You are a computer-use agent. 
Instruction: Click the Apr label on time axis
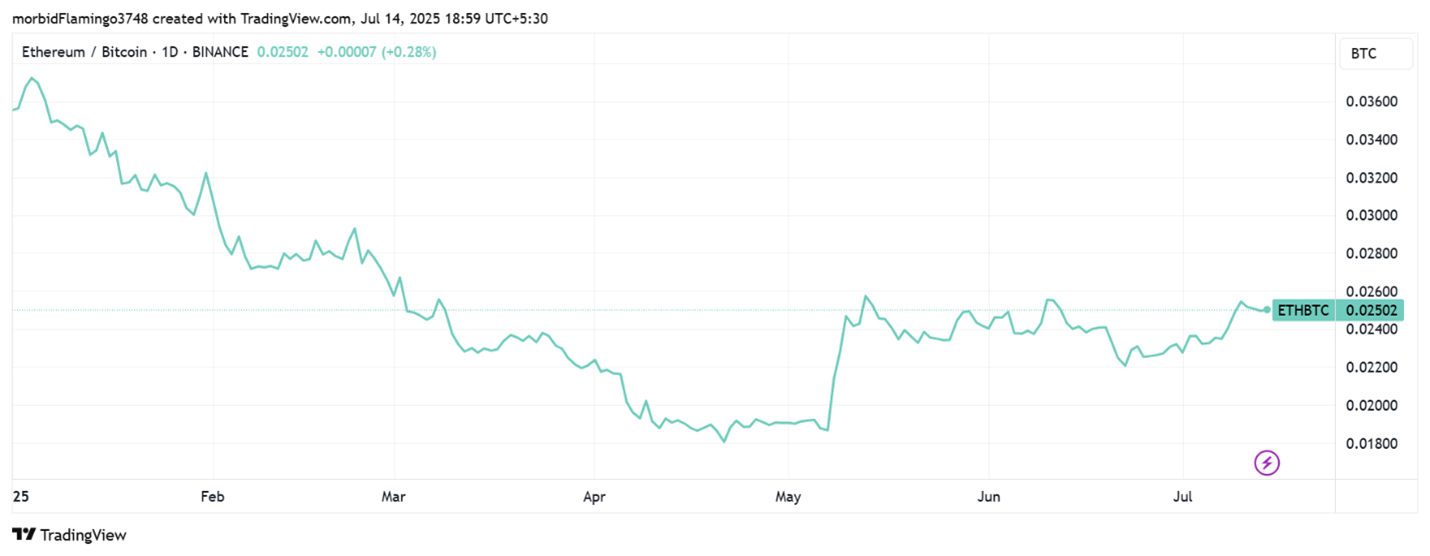(x=594, y=495)
